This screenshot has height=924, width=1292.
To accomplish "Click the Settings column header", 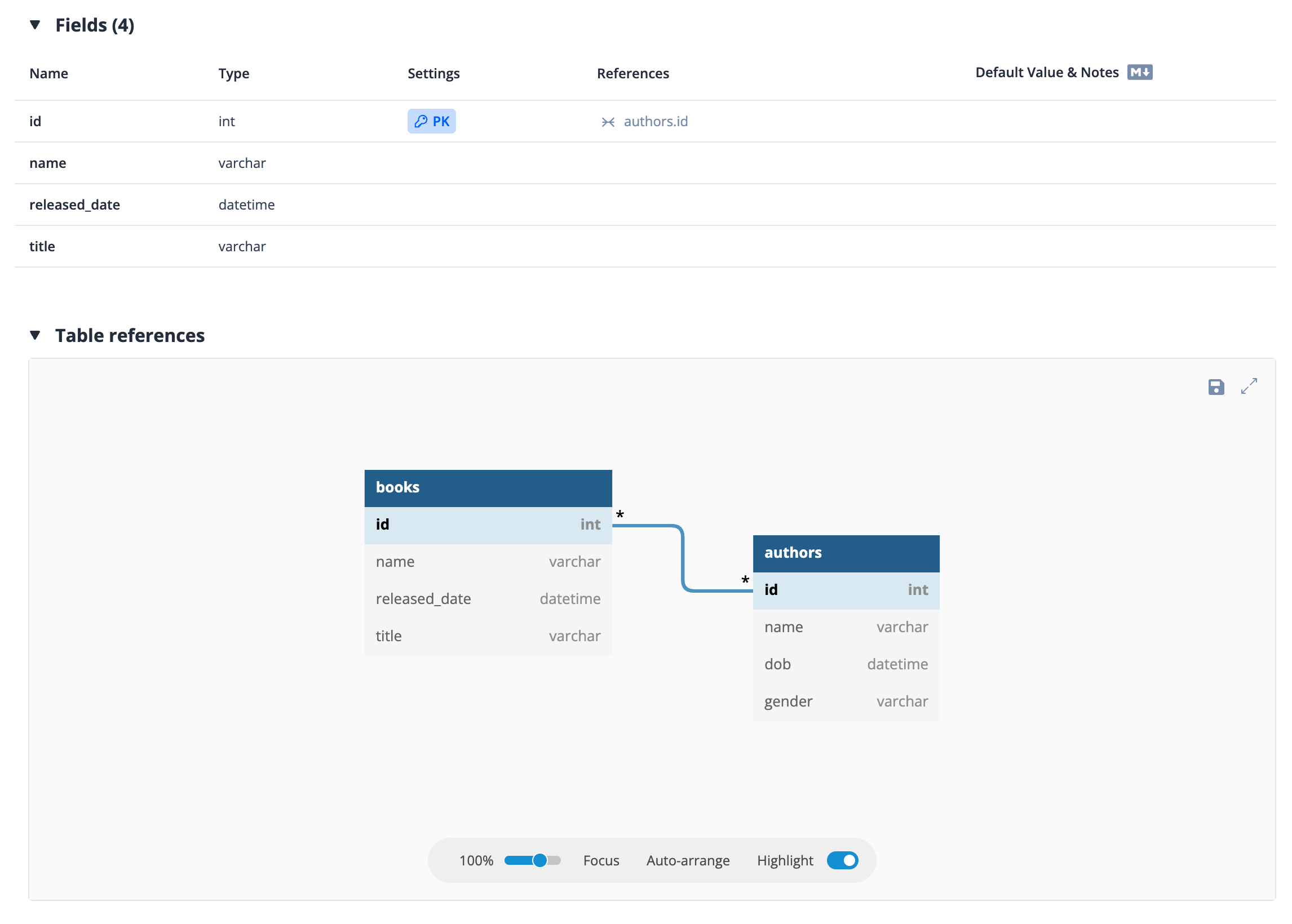I will coord(433,73).
